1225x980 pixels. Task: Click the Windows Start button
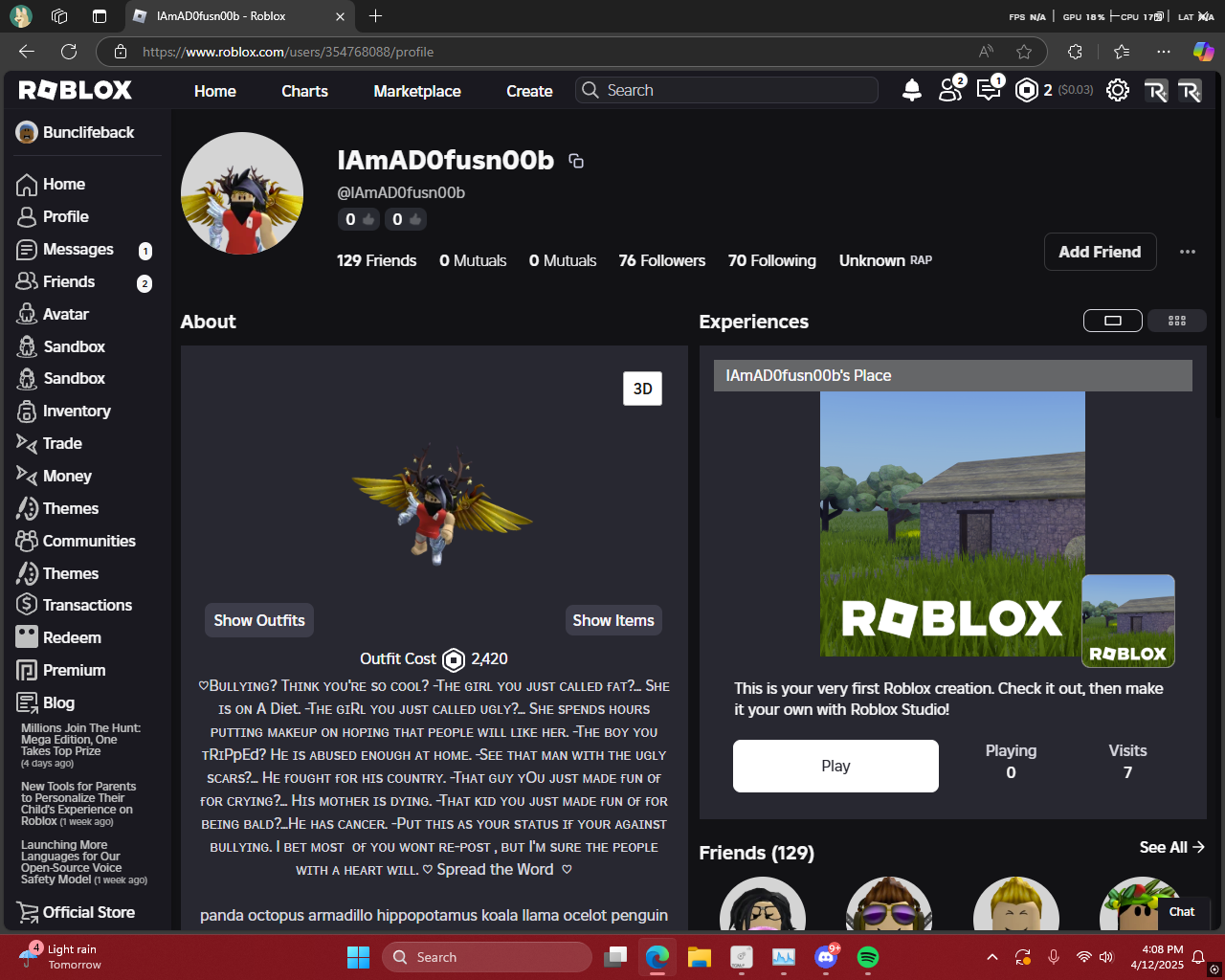click(358, 957)
